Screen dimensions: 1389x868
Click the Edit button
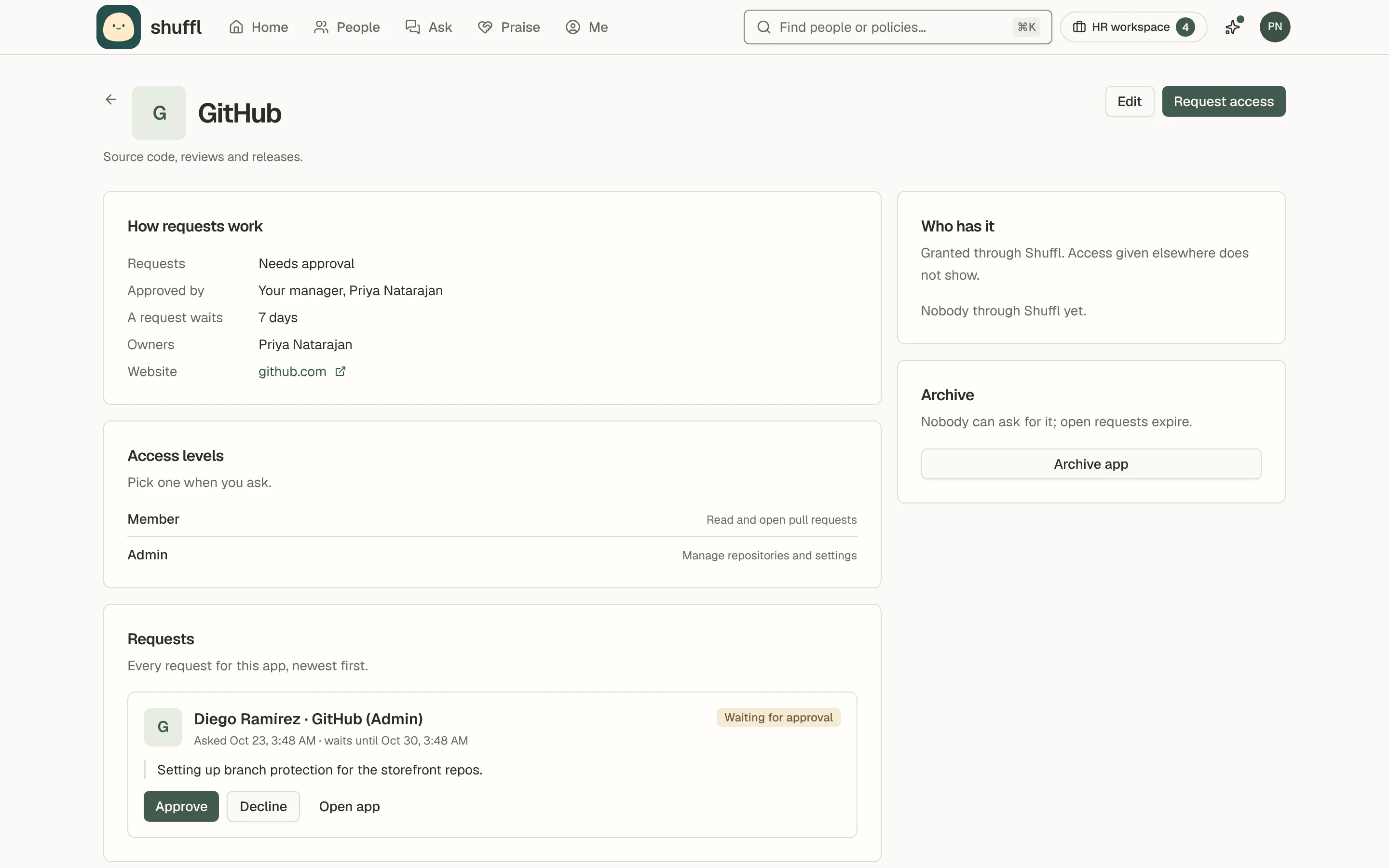click(1129, 102)
